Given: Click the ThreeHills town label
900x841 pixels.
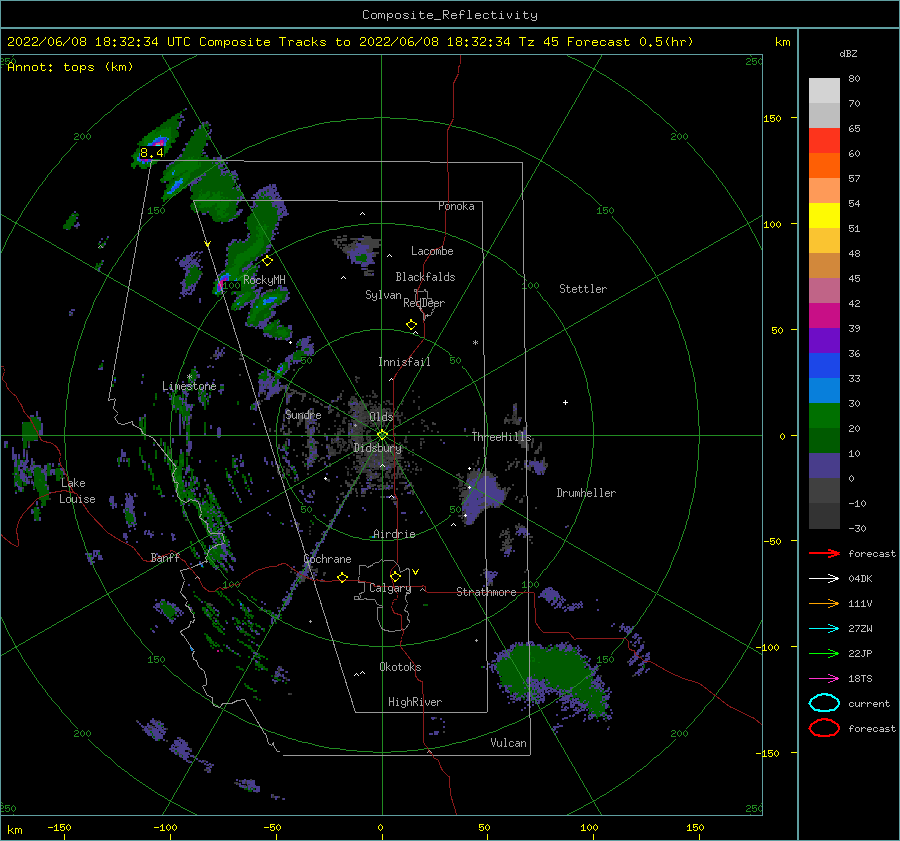Looking at the screenshot, I should [502, 437].
